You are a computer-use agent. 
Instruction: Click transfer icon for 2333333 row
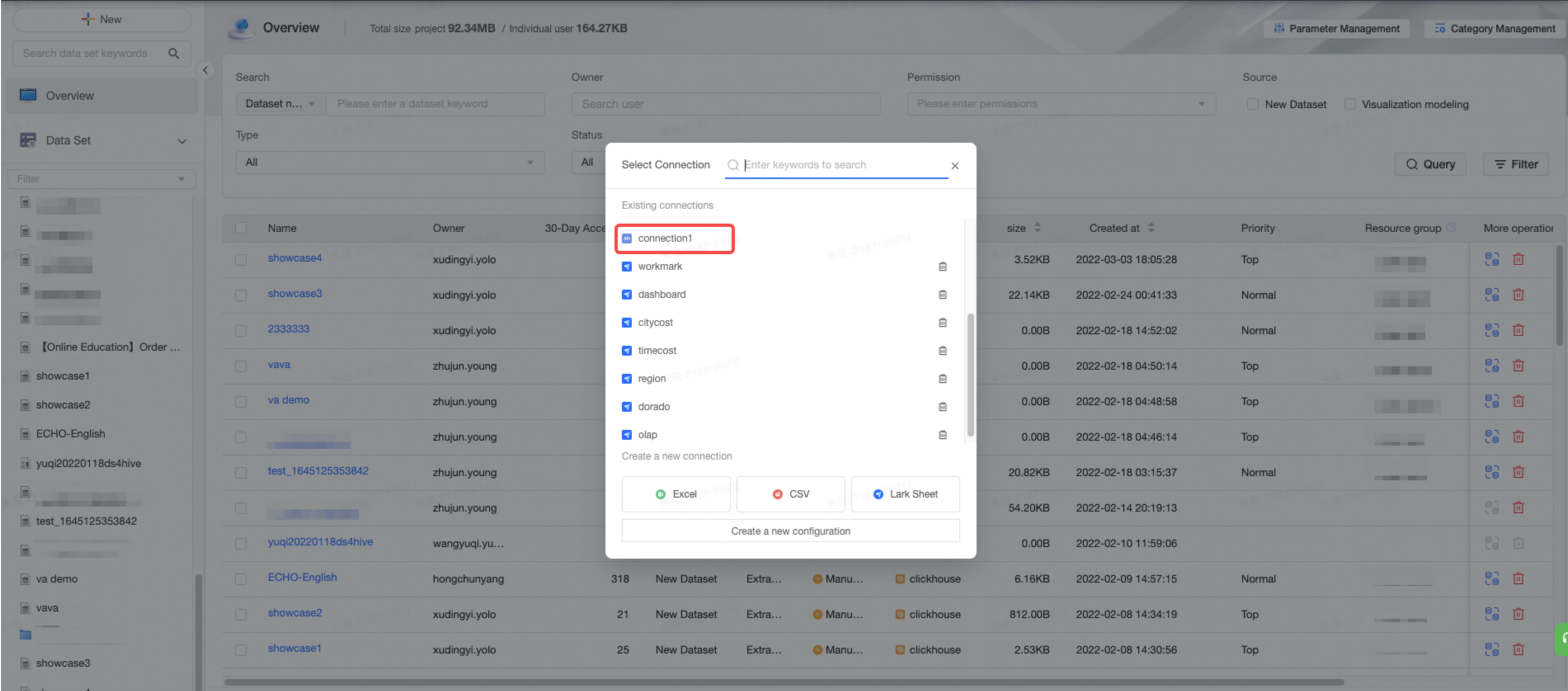(1491, 330)
